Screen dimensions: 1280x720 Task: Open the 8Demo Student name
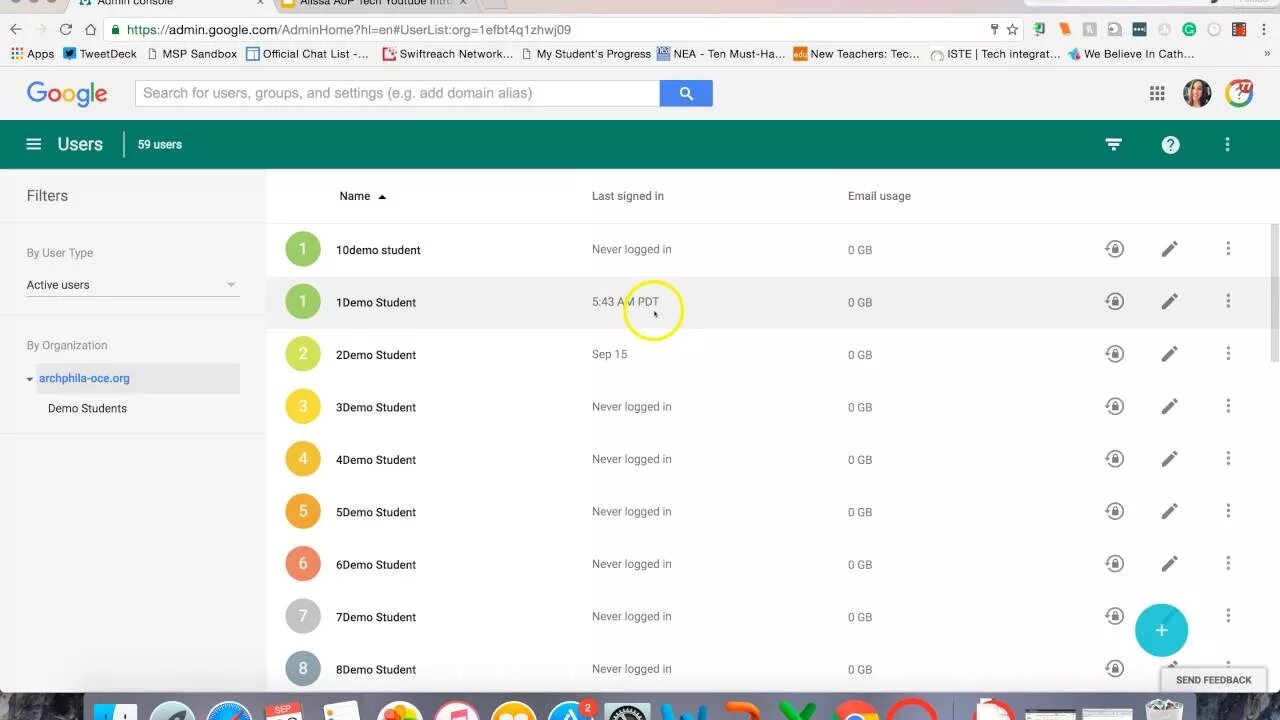[x=376, y=669]
